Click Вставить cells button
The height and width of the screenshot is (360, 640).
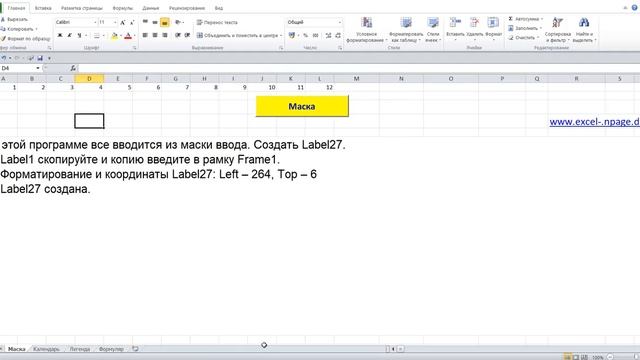coord(455,29)
